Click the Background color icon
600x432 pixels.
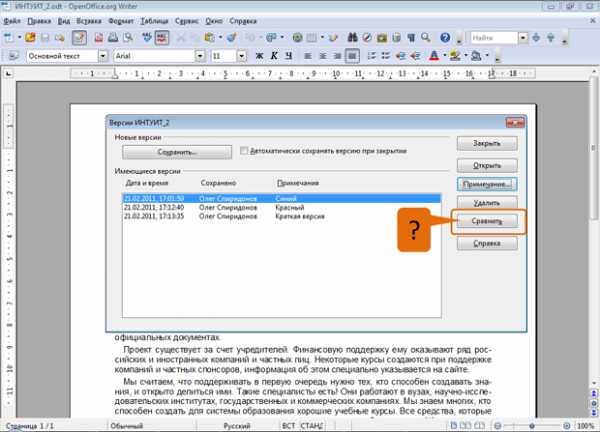pyautogui.click(x=476, y=56)
